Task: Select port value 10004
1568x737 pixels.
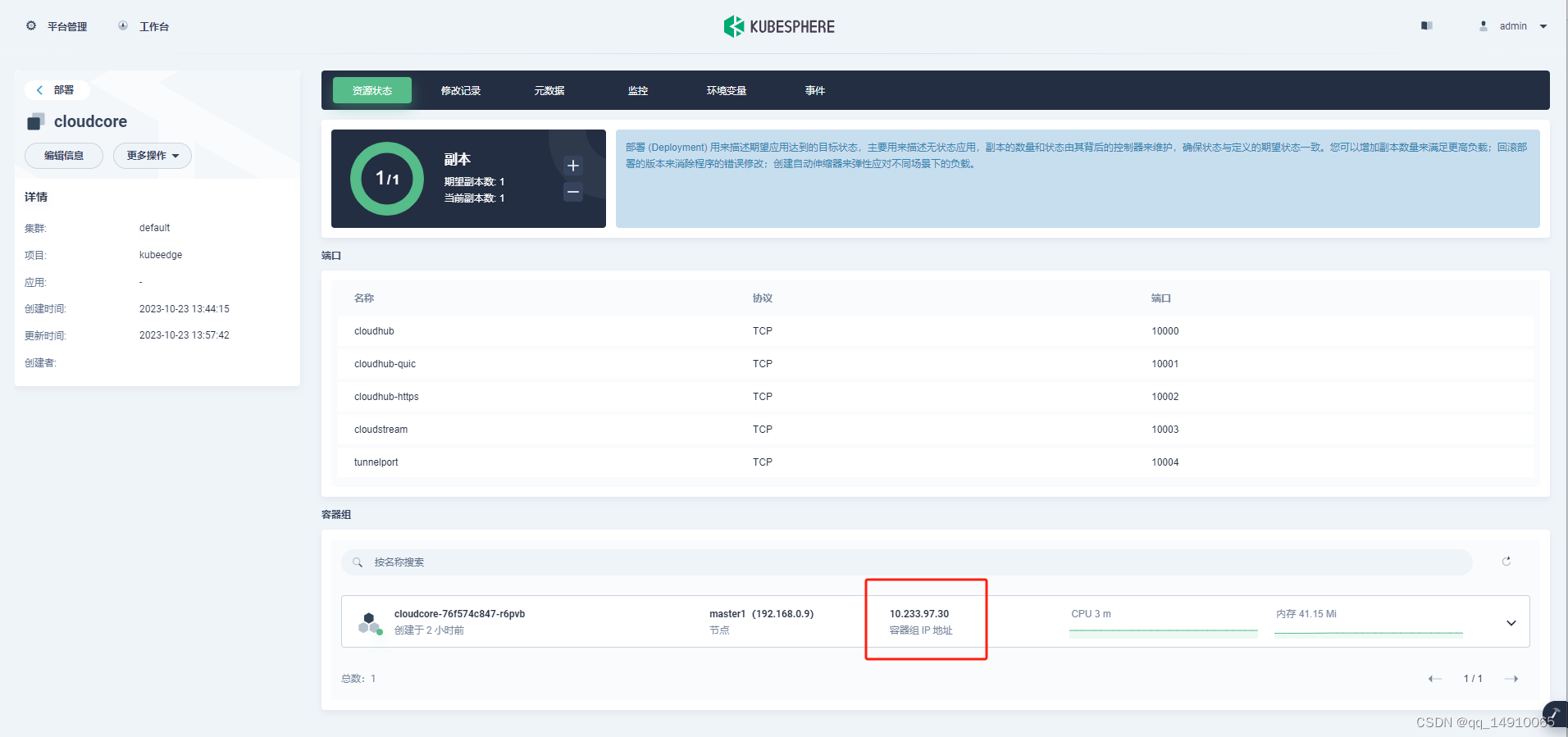Action: point(1165,462)
